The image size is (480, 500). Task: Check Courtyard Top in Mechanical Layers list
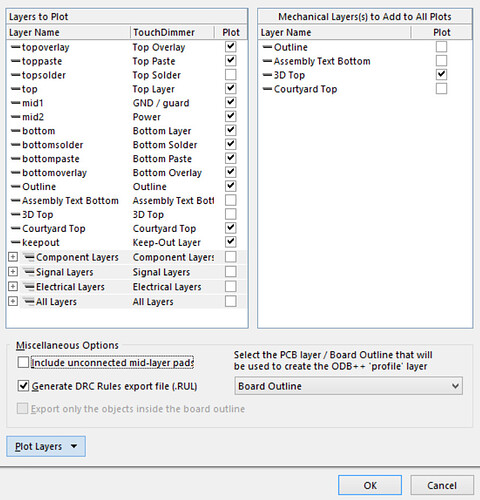click(441, 89)
